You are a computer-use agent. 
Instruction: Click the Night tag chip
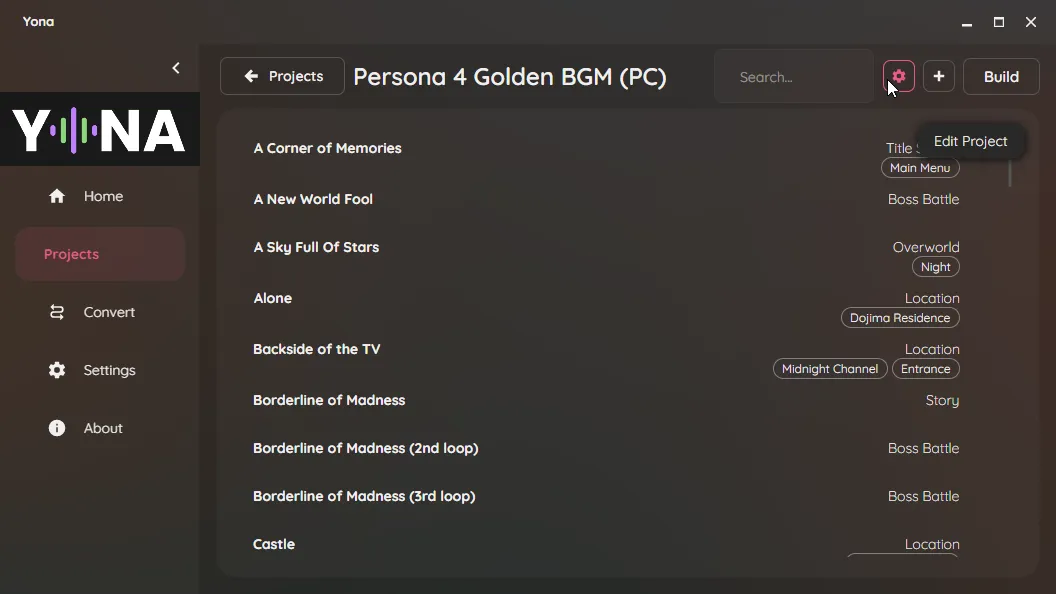tap(935, 267)
